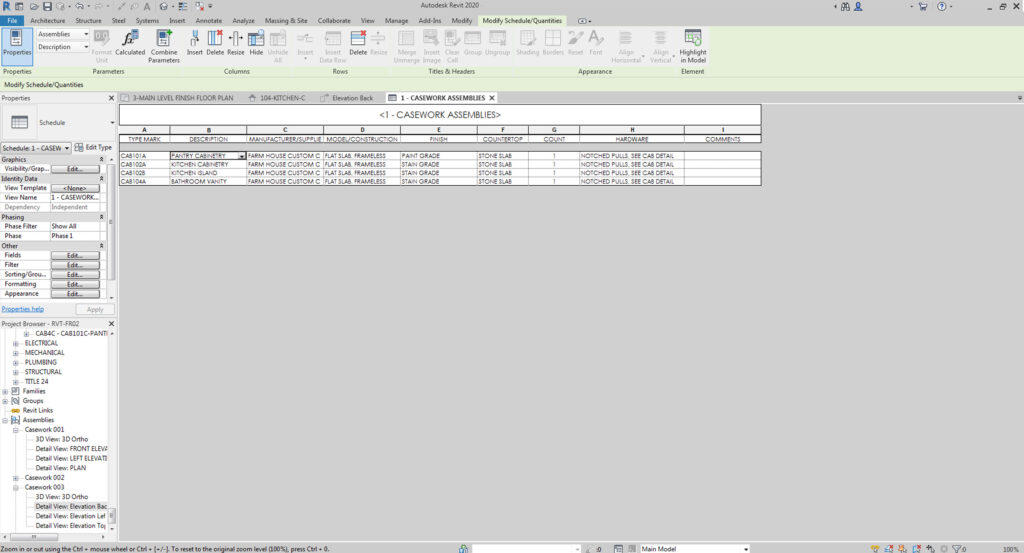This screenshot has height=553, width=1024.
Task: Close the Properties palette
Action: [111, 98]
